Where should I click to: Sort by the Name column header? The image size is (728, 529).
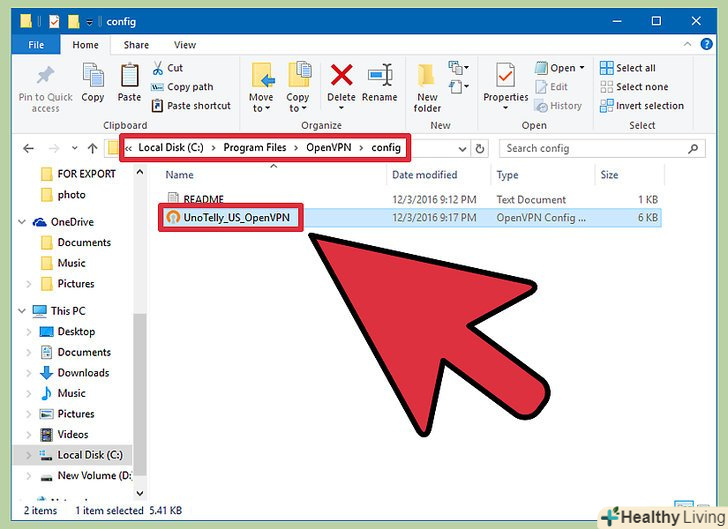pos(179,175)
